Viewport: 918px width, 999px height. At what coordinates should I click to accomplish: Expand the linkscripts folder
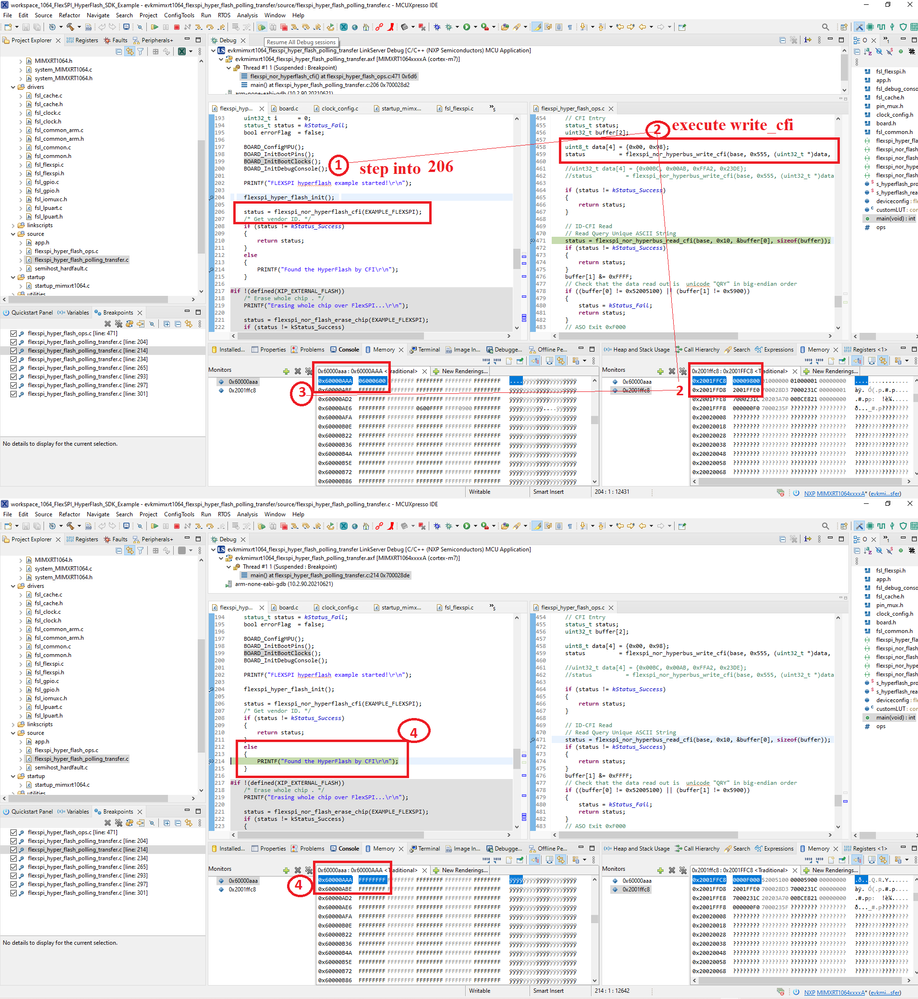(x=13, y=226)
